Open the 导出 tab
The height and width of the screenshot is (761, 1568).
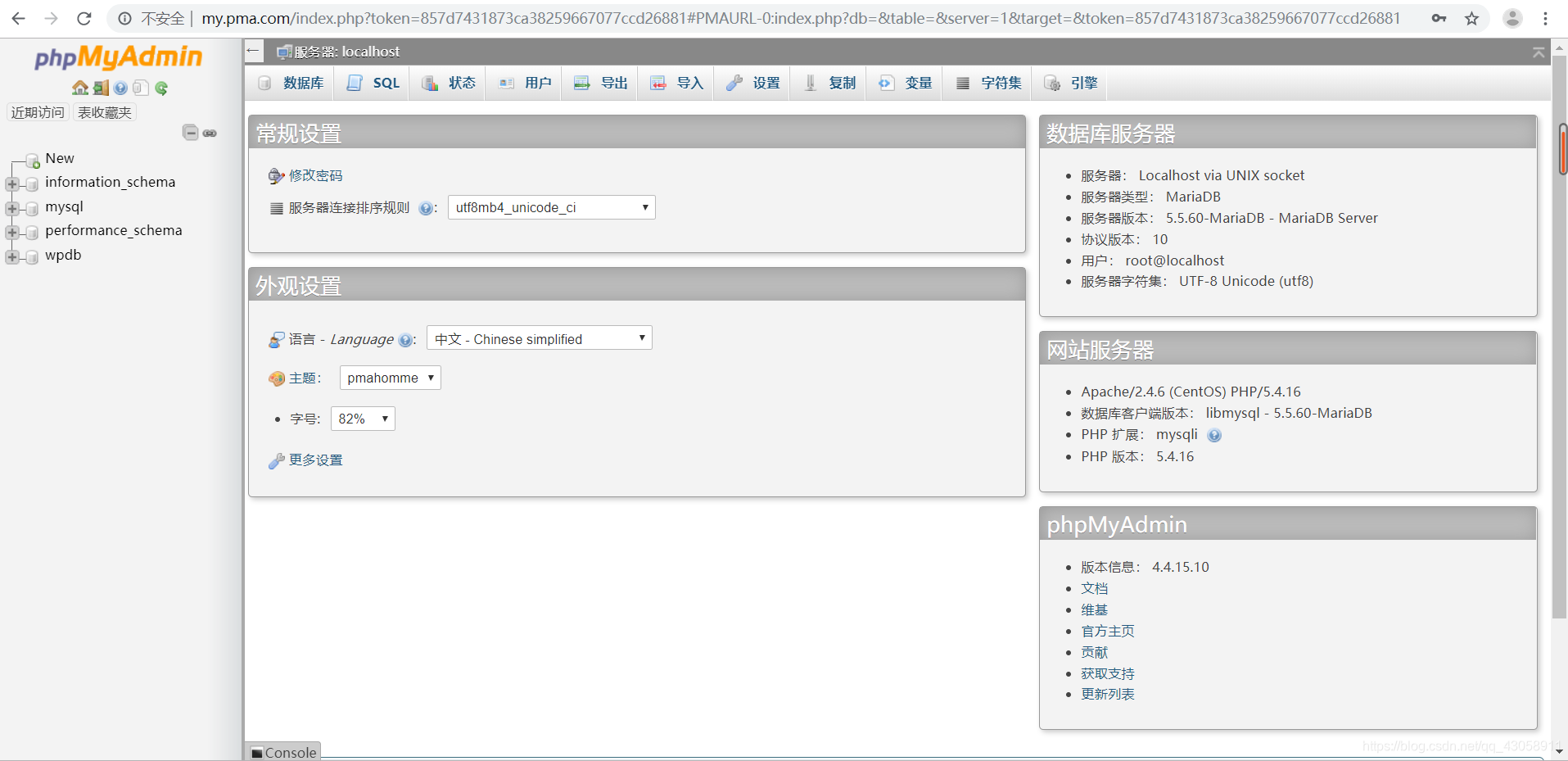pyautogui.click(x=601, y=83)
